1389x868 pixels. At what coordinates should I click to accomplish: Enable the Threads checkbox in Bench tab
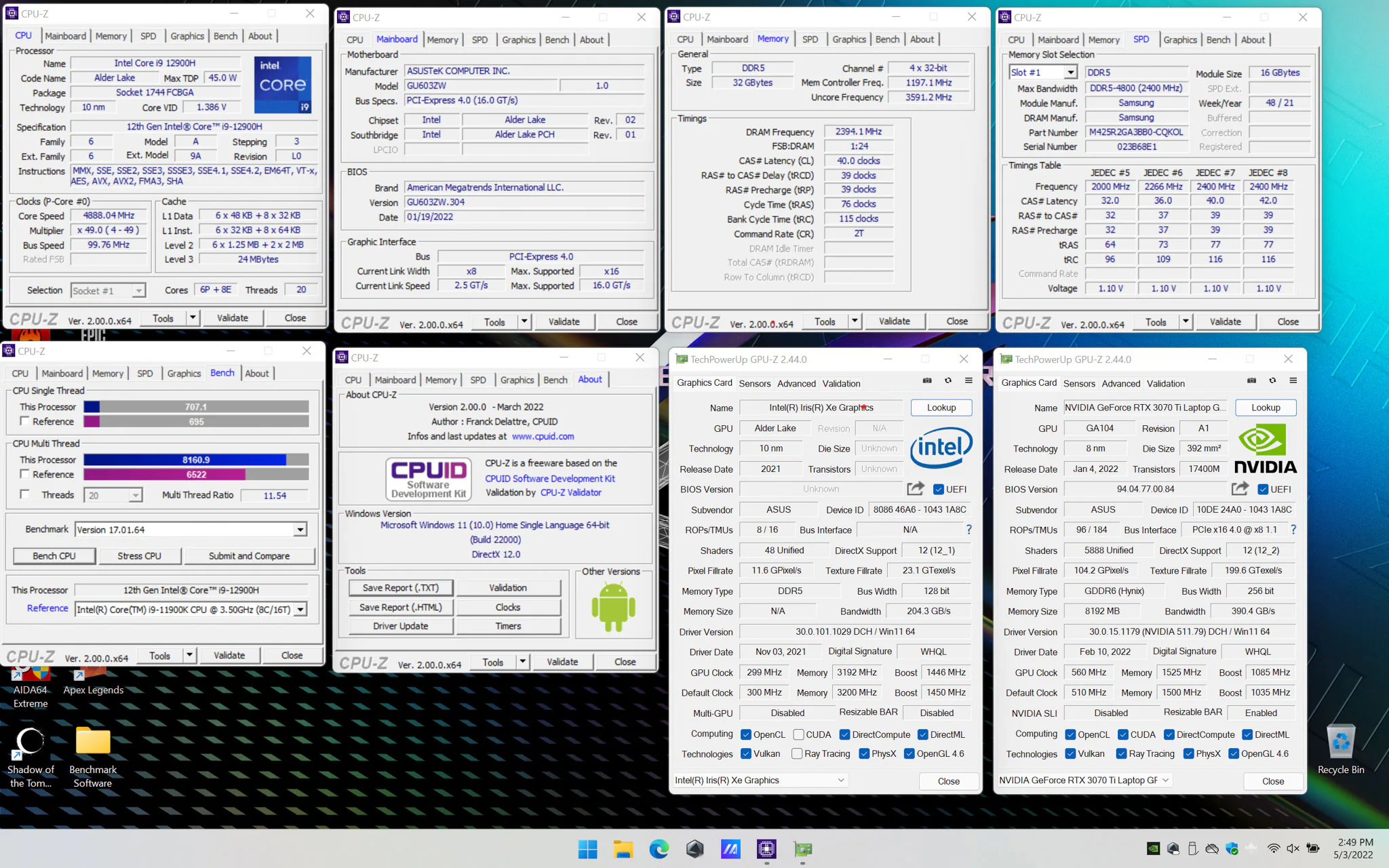[x=24, y=494]
